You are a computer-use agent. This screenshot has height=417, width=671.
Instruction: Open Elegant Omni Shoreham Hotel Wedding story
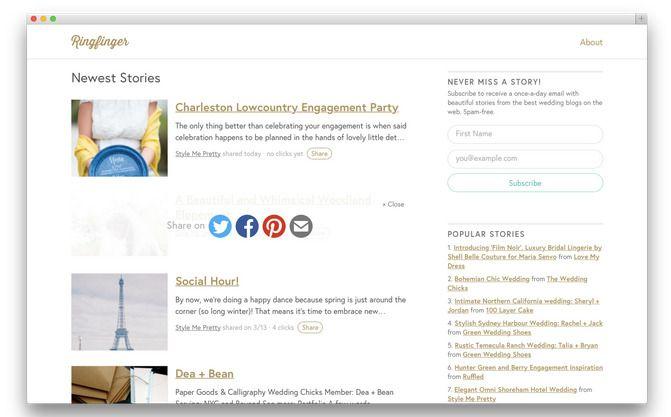(x=515, y=390)
